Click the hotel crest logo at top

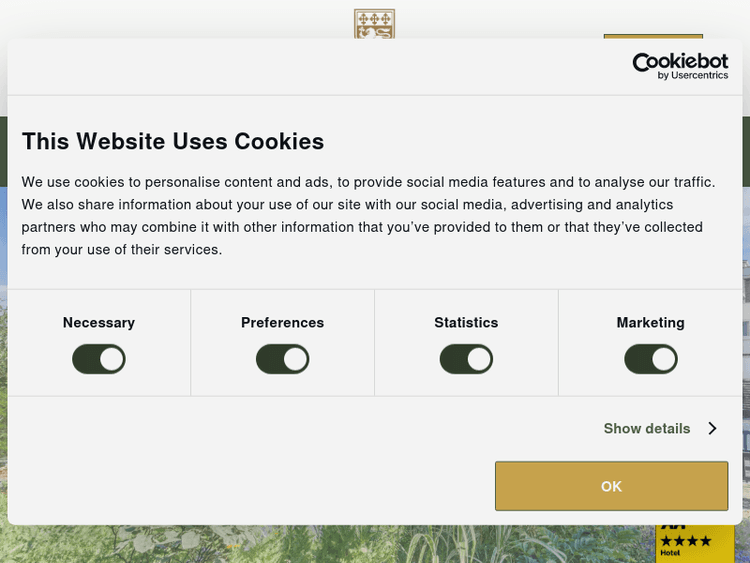pos(374,23)
